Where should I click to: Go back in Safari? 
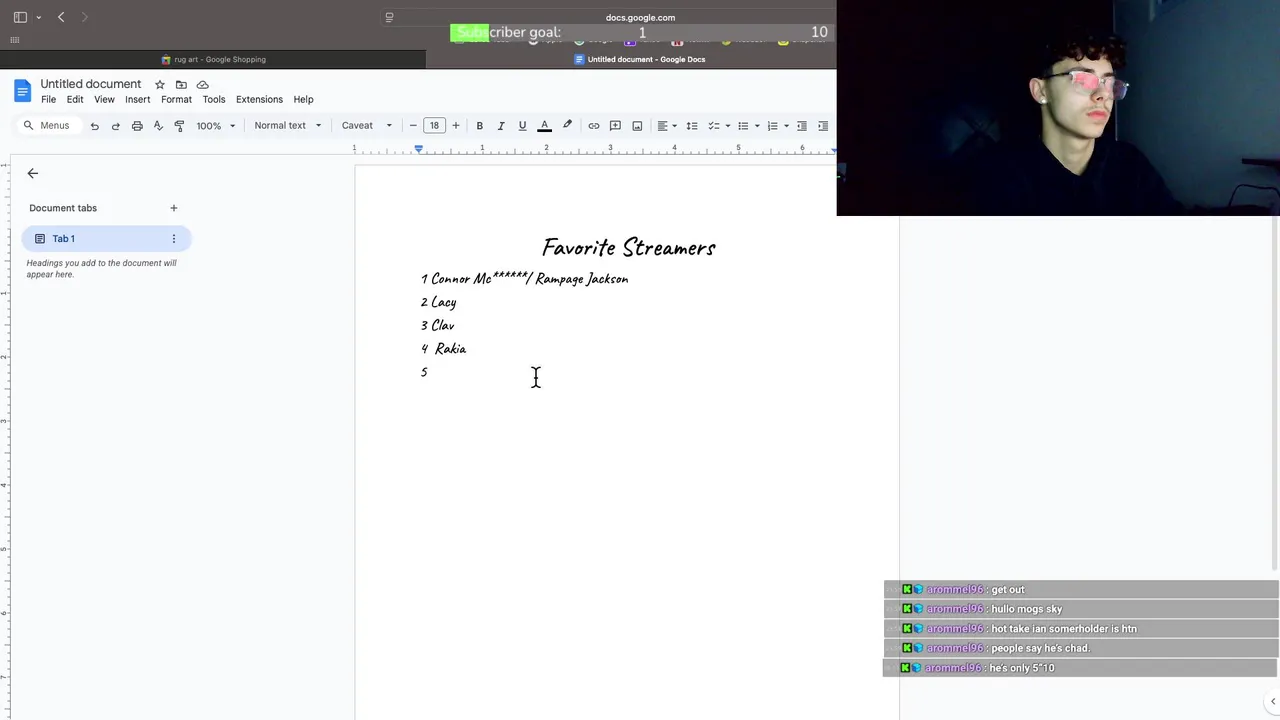point(61,17)
